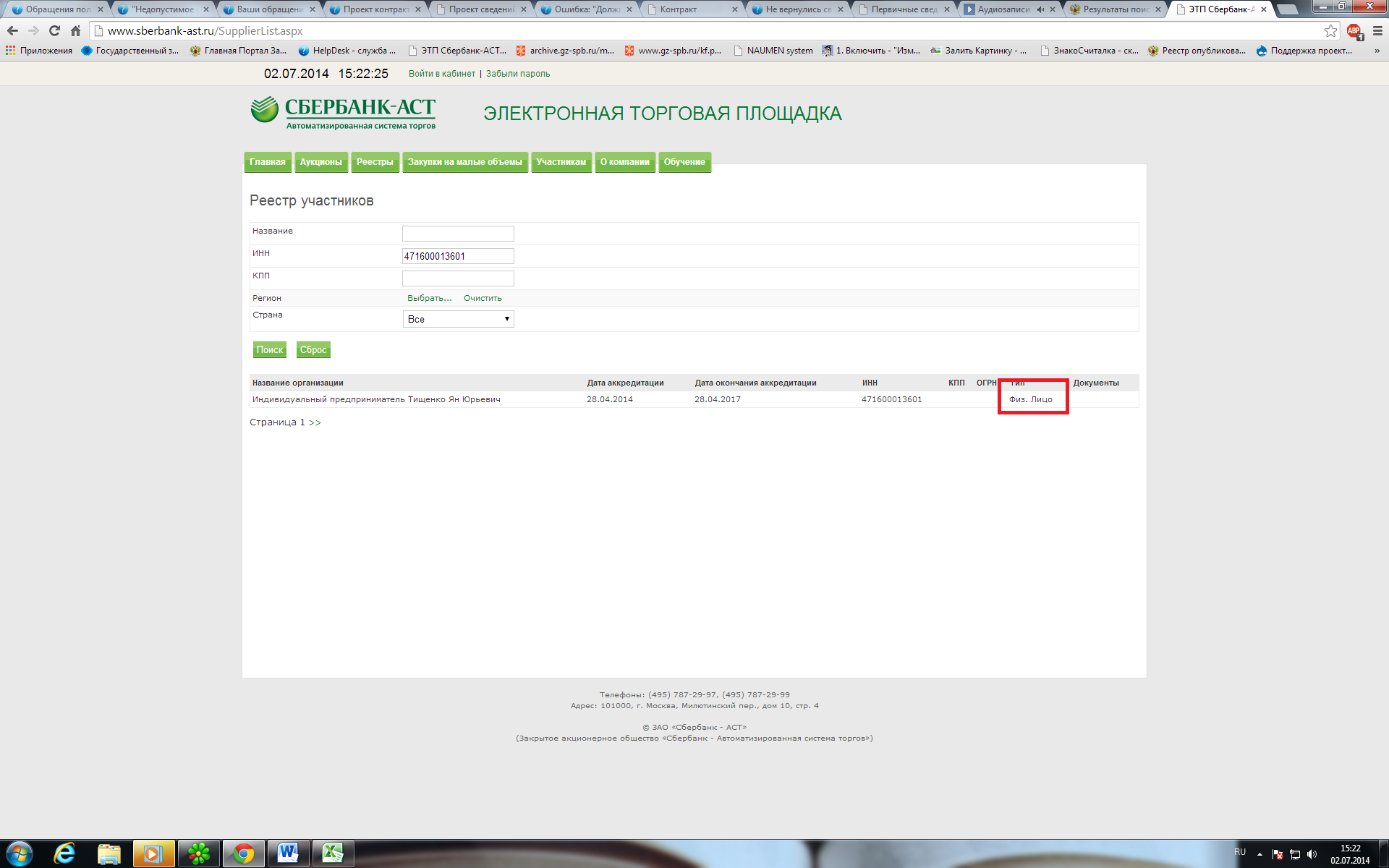Show more bookmarks with the chevron
Image resolution: width=1389 pixels, height=868 pixels.
pos(1377,51)
